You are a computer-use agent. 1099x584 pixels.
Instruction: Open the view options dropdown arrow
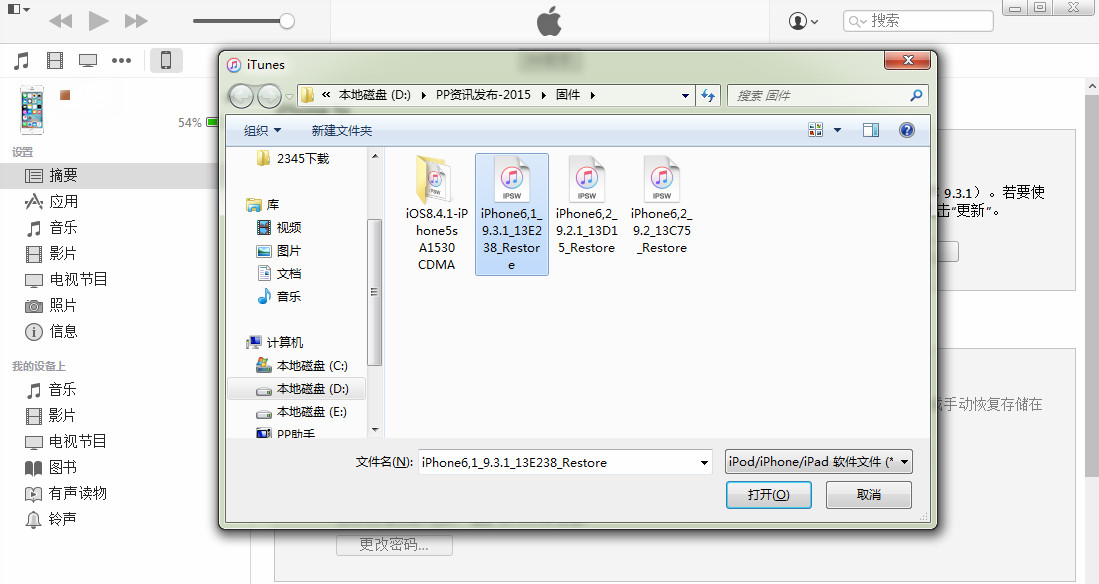837,130
